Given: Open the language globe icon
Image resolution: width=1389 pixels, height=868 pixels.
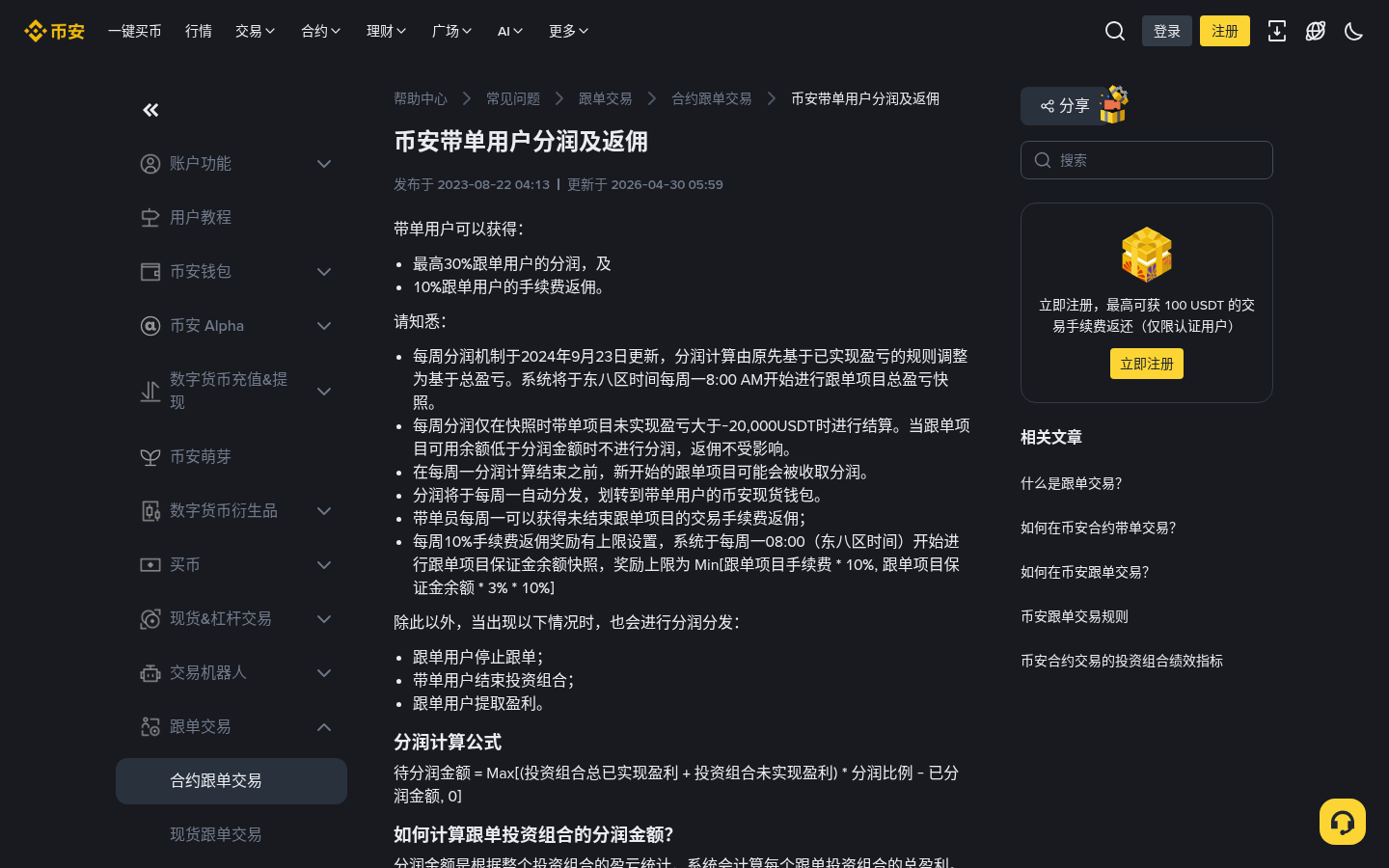Looking at the screenshot, I should [1316, 31].
